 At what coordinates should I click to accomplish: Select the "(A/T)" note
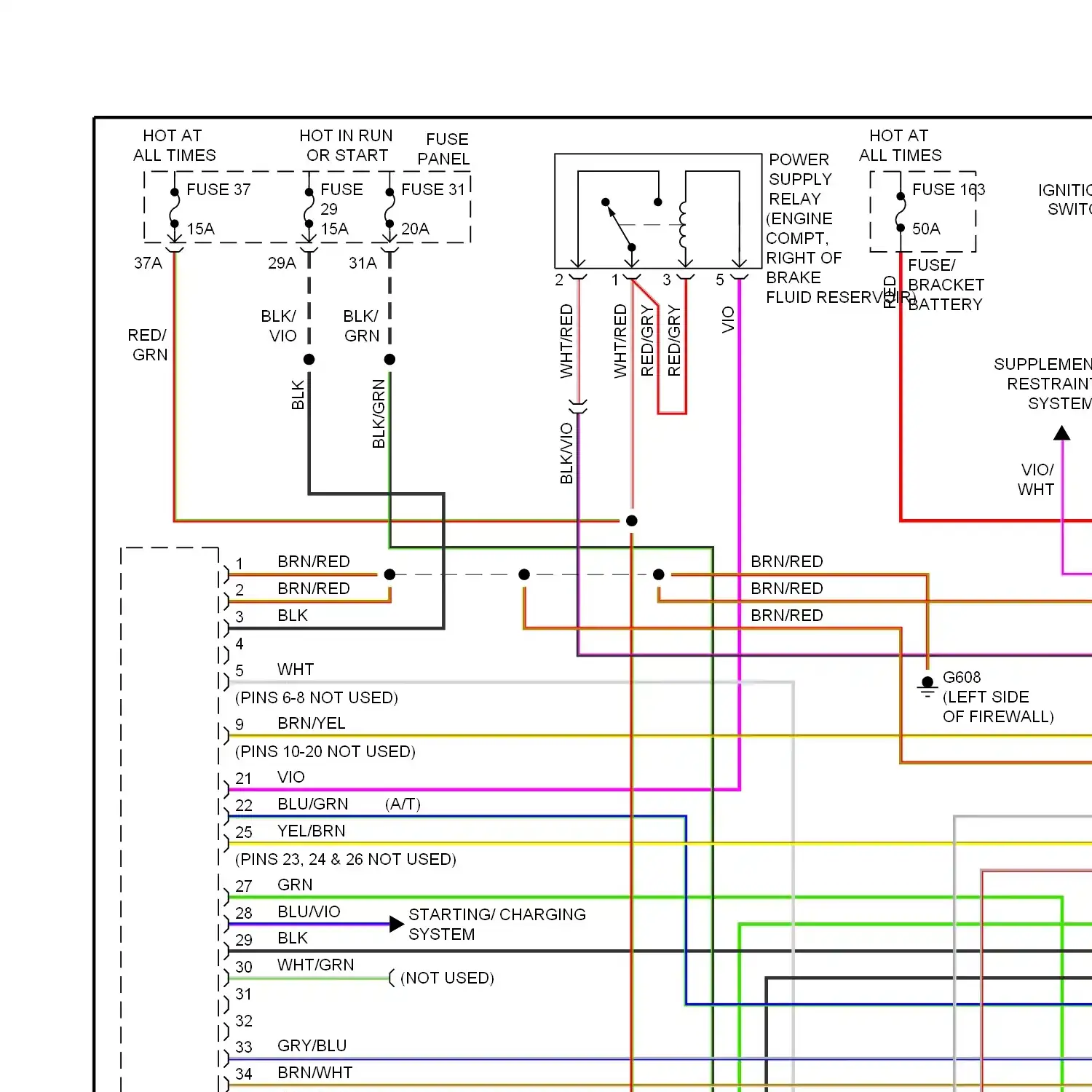(x=403, y=804)
